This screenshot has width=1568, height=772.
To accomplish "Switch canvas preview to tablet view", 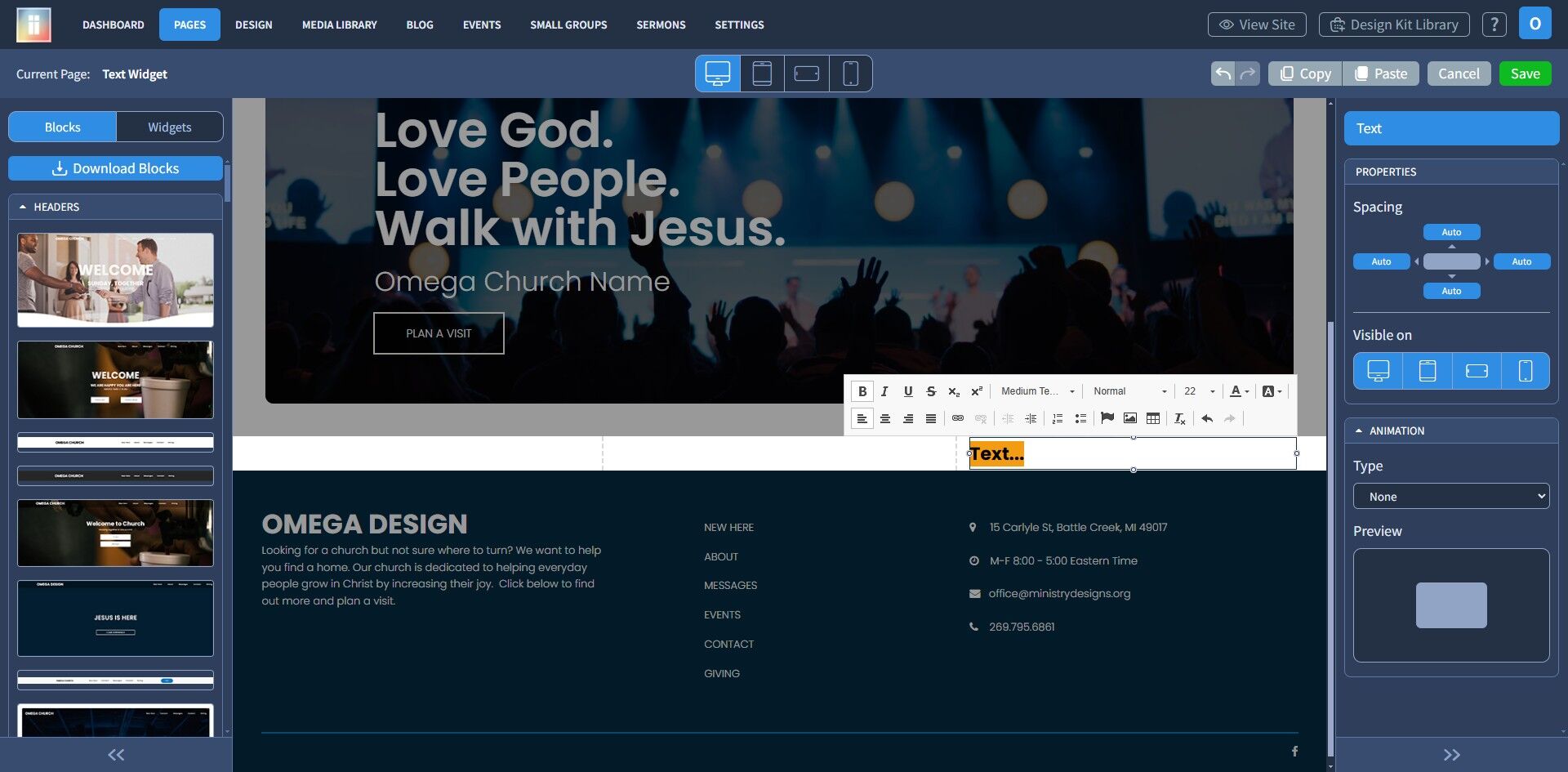I will point(762,74).
